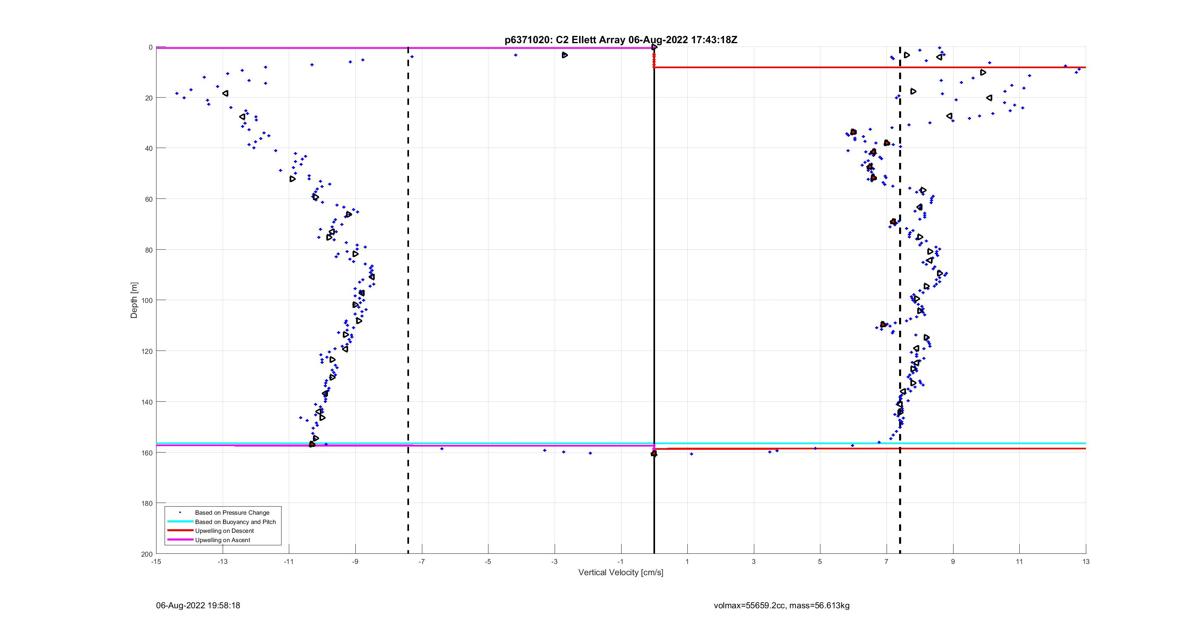The height and width of the screenshot is (622, 1200).
Task: Click the x-axis tick label '-11'
Action: coord(289,562)
